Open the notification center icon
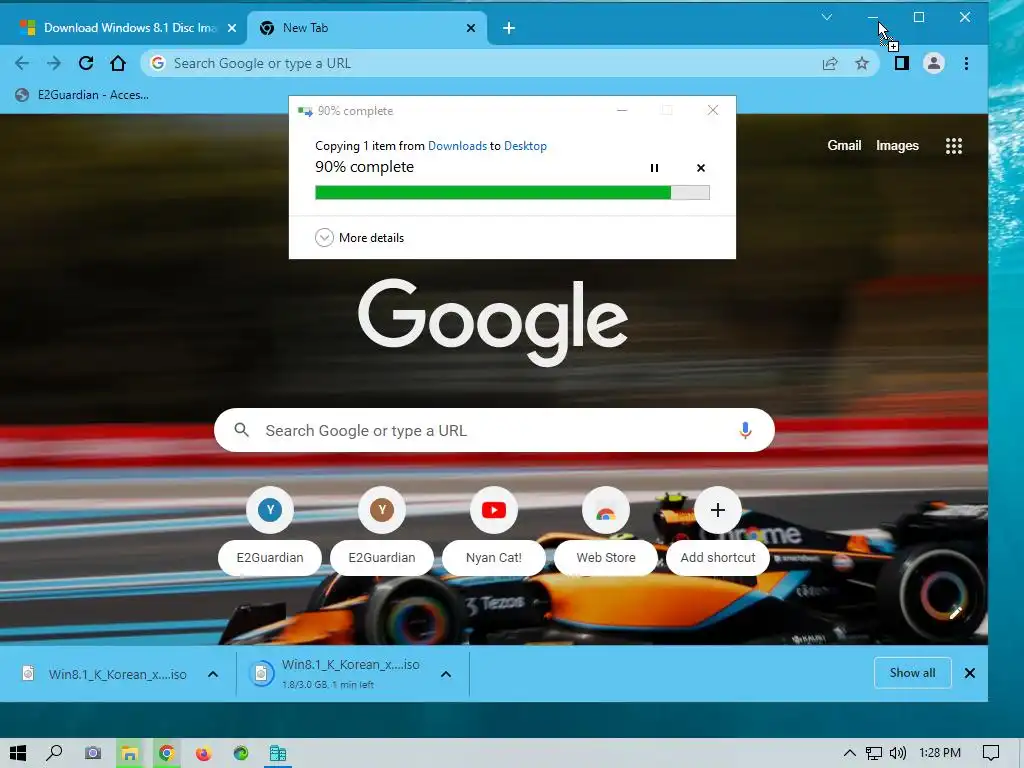 [x=991, y=753]
